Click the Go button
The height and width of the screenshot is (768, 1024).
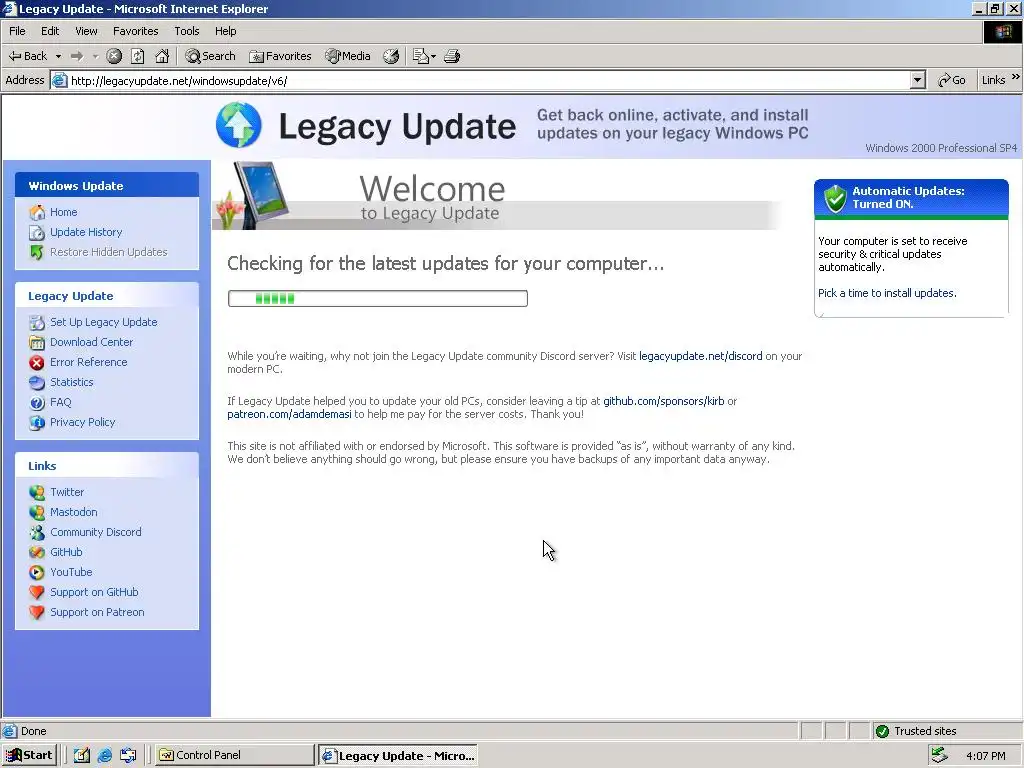tap(952, 80)
